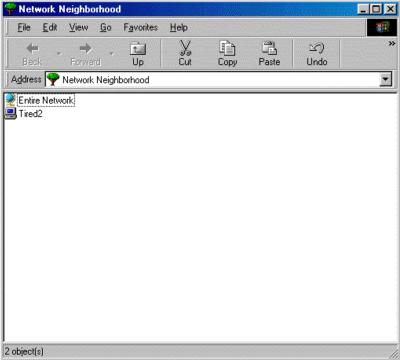400x360 pixels.
Task: Open the Go menu
Action: point(106,27)
